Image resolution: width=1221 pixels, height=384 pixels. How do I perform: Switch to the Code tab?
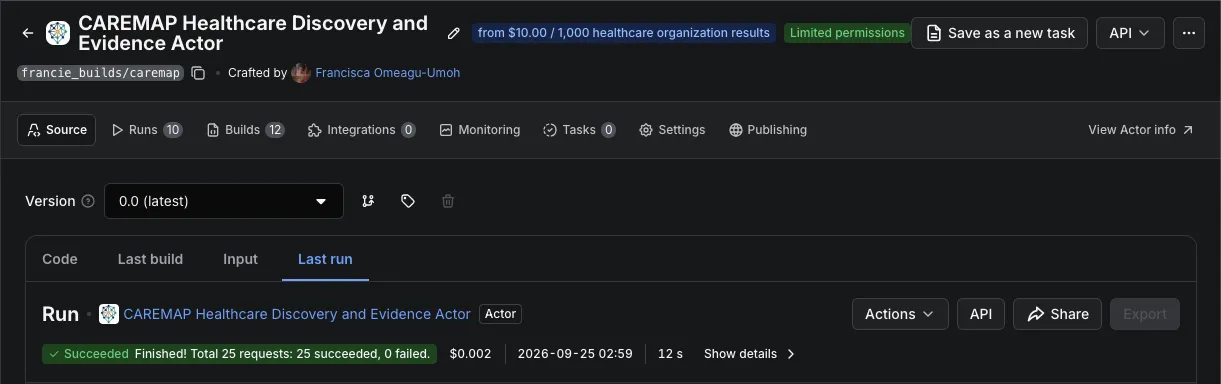tap(60, 259)
